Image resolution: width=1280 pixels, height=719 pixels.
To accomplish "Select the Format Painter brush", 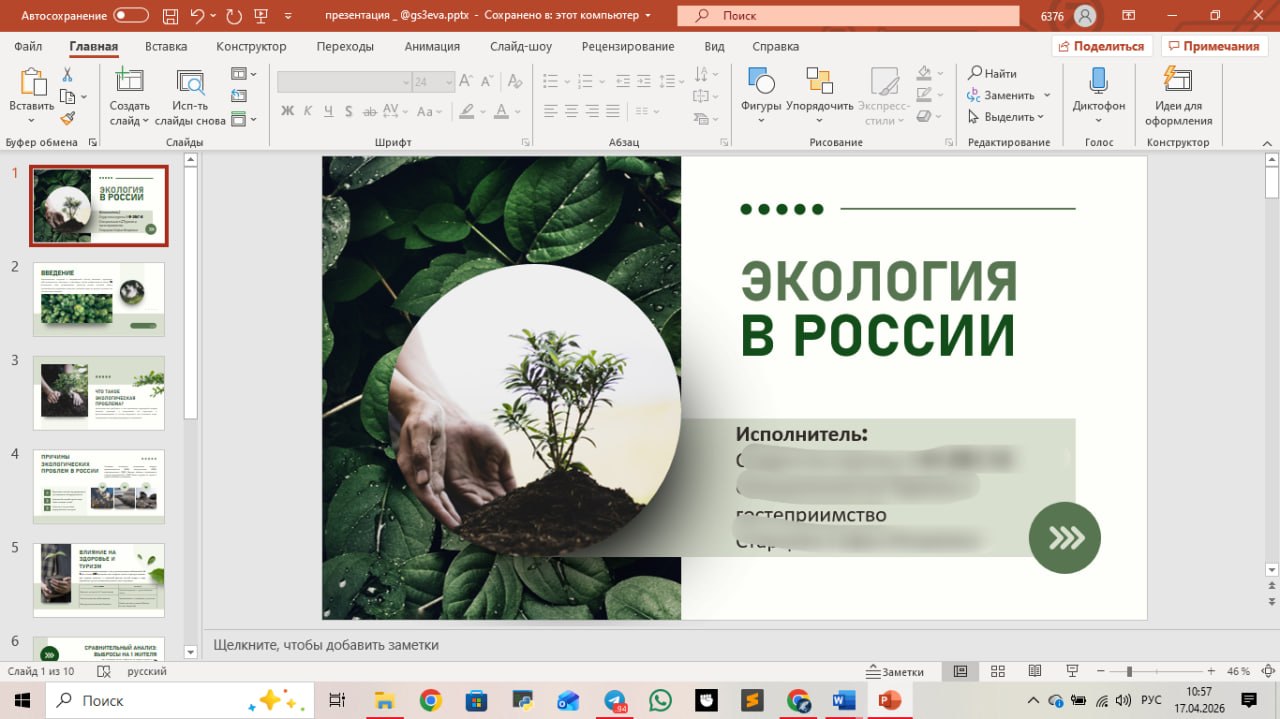I will coord(68,118).
